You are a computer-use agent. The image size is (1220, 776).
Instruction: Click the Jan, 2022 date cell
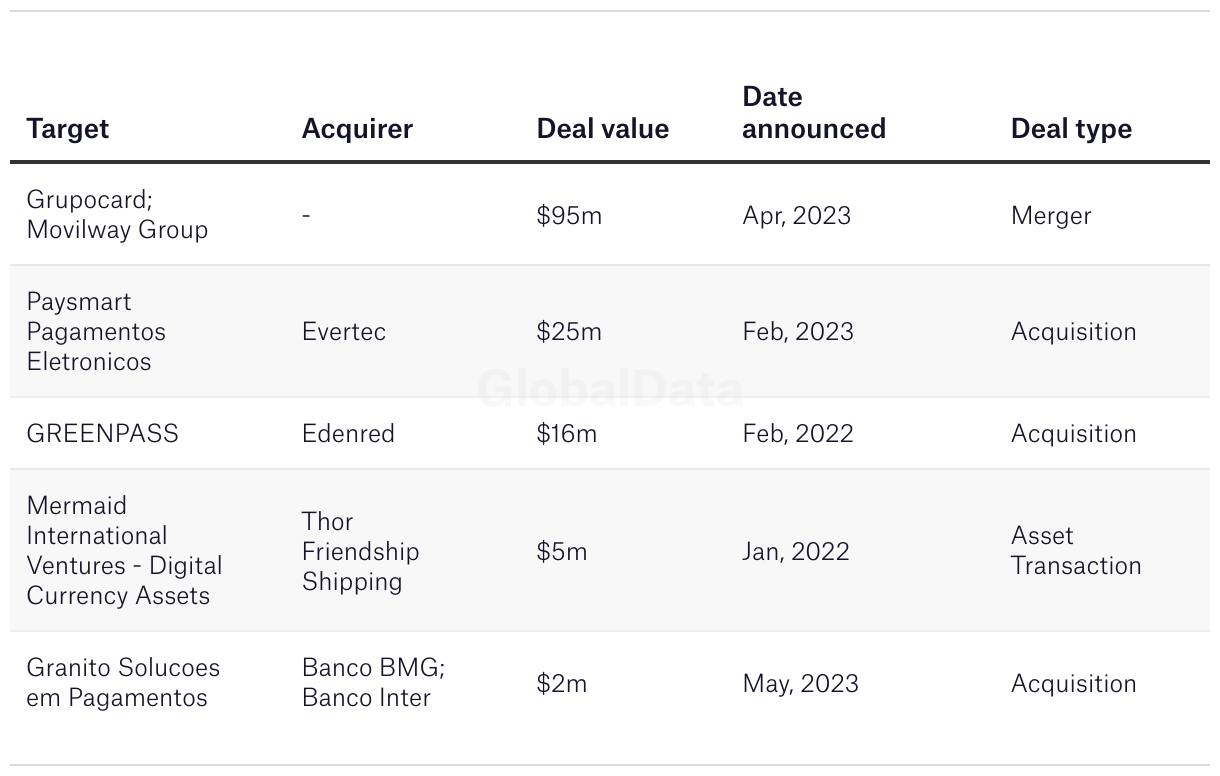796,551
